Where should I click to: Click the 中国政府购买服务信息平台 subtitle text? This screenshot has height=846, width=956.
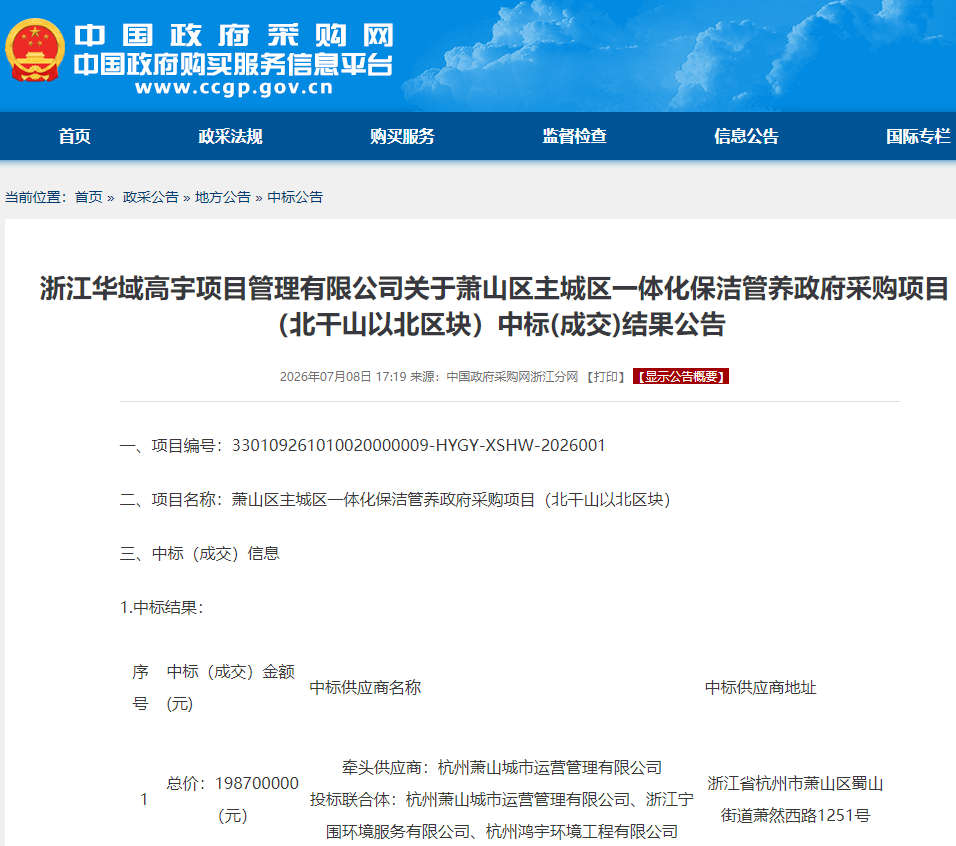233,65
